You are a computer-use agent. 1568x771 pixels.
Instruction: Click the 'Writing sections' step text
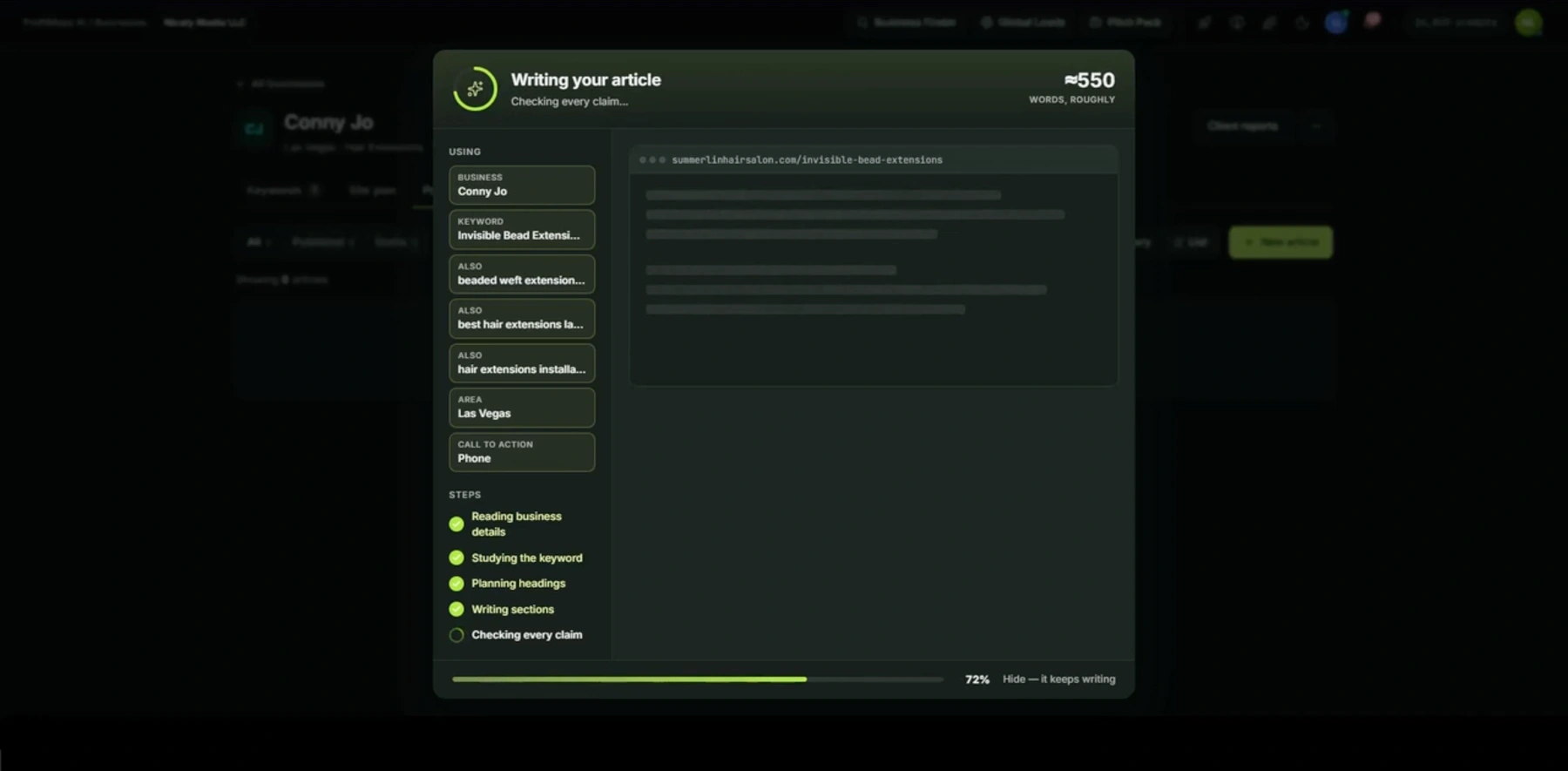pyautogui.click(x=512, y=609)
